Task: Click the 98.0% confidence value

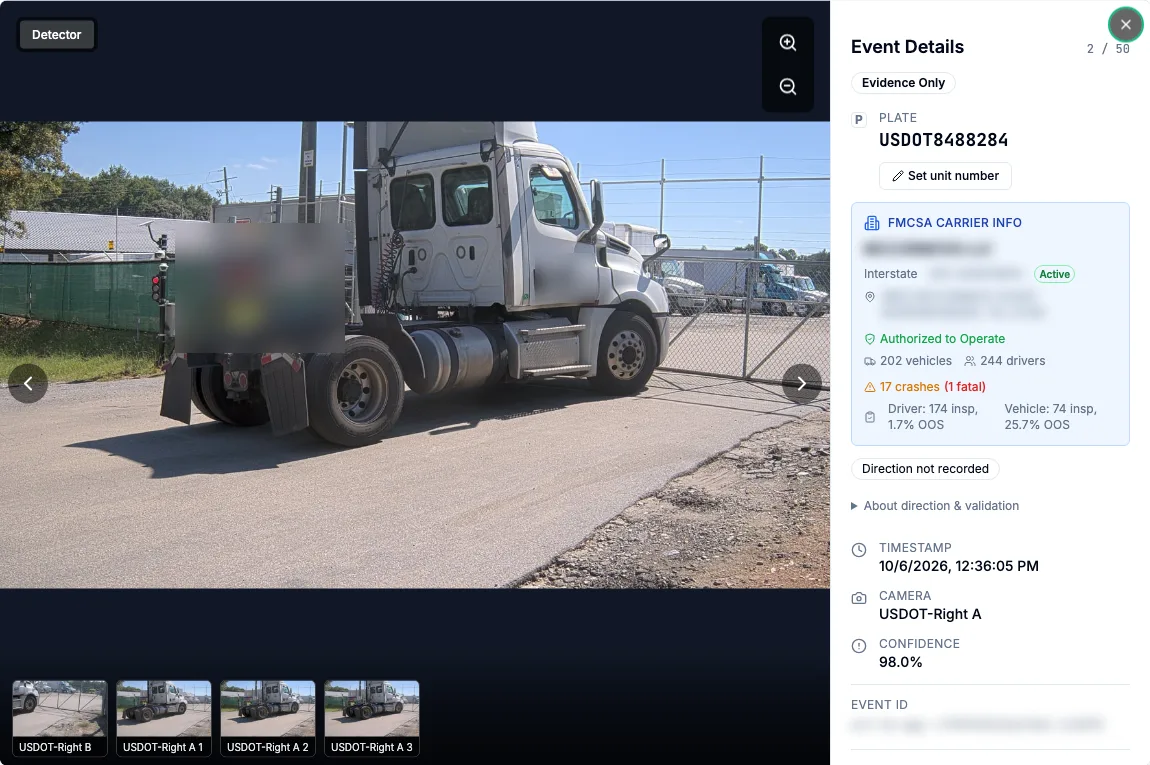Action: pos(900,662)
